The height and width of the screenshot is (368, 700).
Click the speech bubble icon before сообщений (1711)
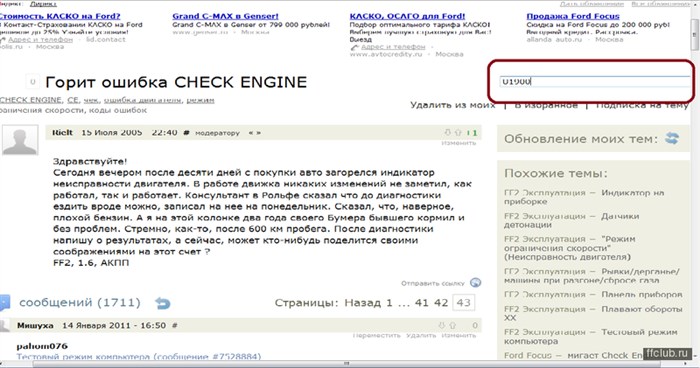pos(4,303)
